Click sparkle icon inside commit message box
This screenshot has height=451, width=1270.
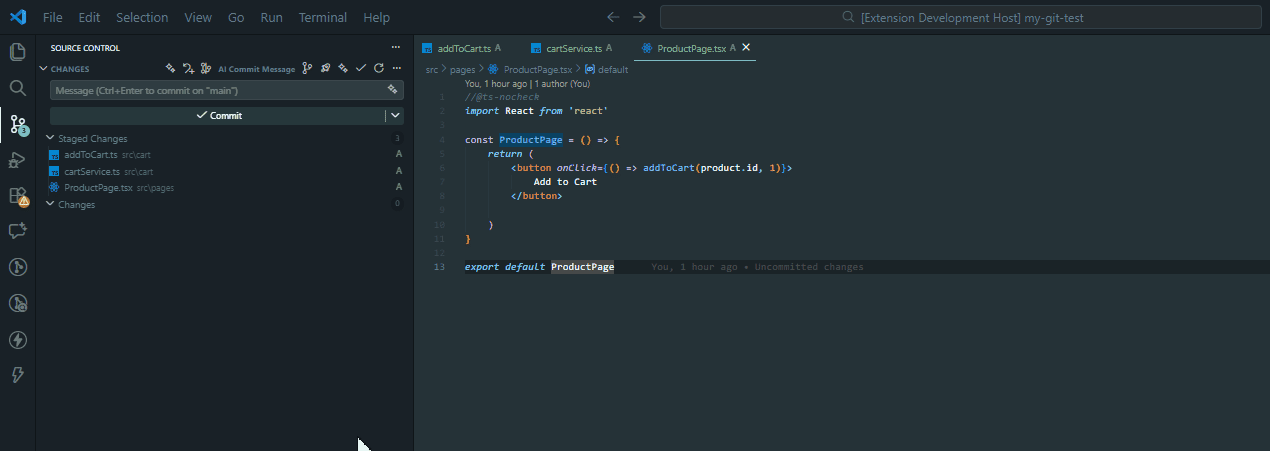coord(393,90)
